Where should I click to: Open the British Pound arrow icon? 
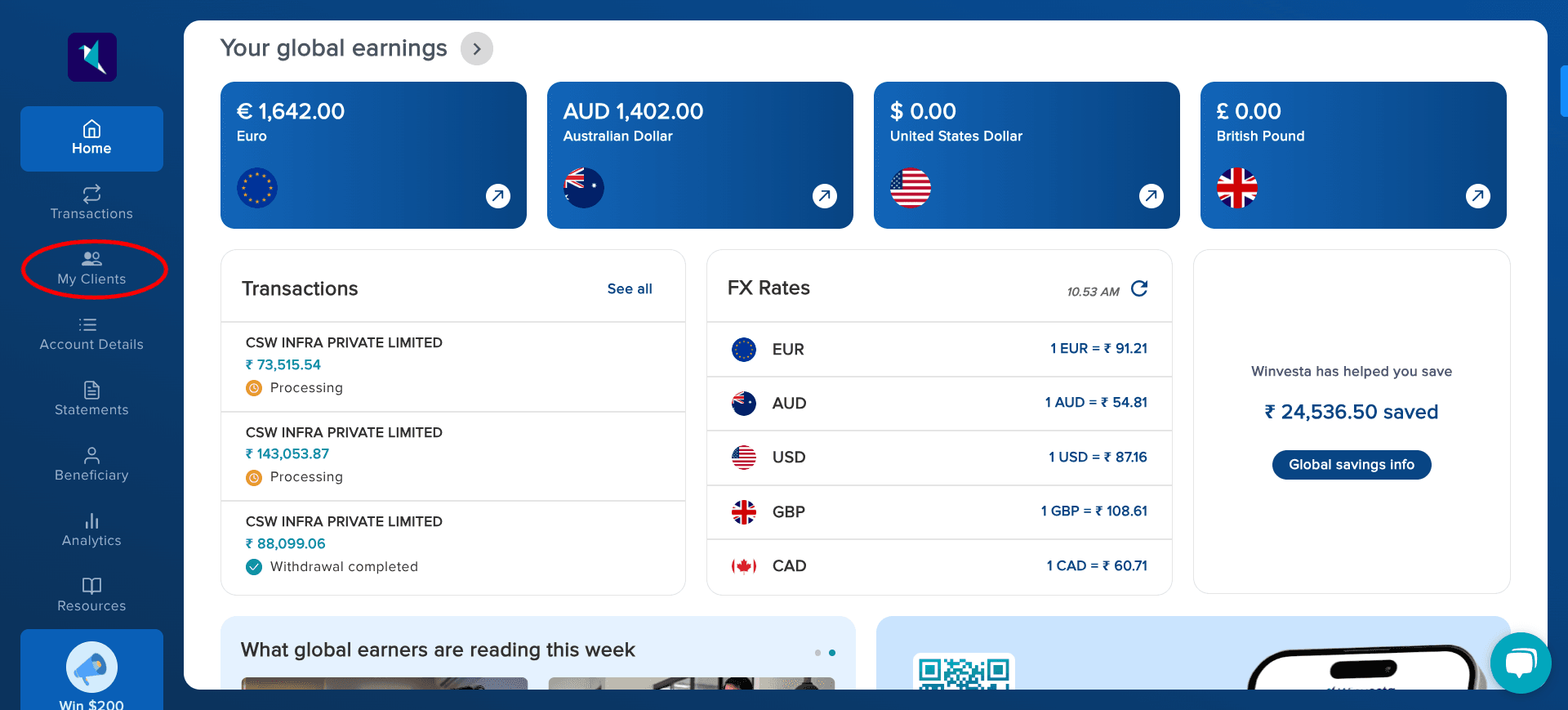[1478, 196]
